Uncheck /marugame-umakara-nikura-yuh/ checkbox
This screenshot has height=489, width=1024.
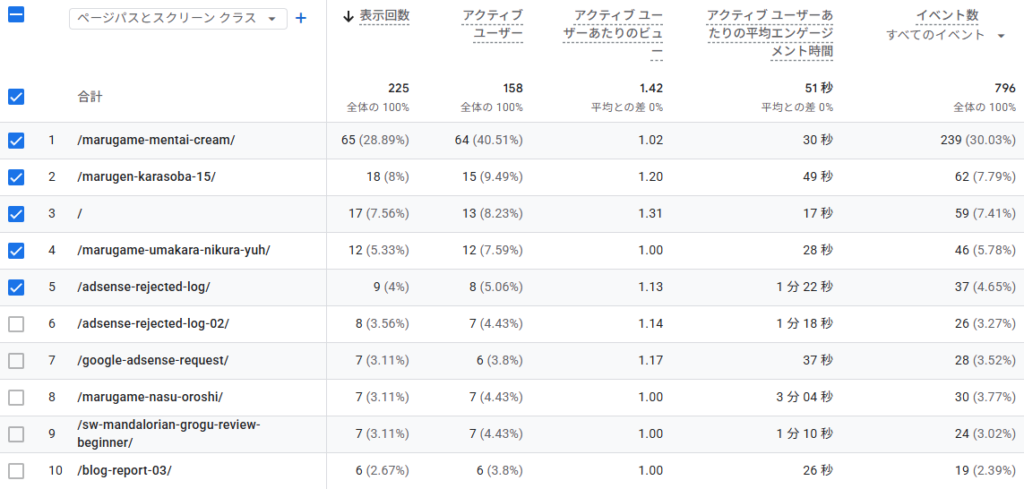pyautogui.click(x=16, y=250)
